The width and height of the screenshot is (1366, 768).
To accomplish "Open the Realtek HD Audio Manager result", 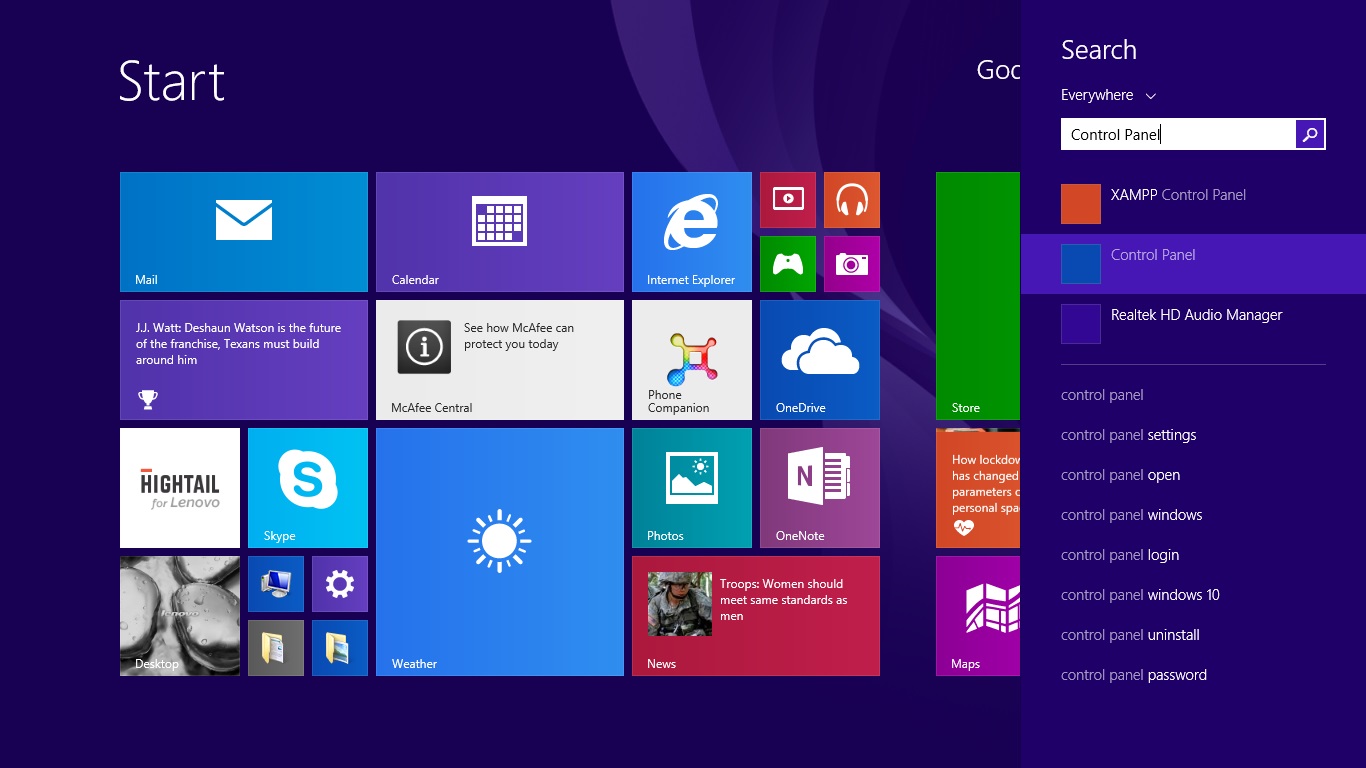I will tap(1194, 324).
